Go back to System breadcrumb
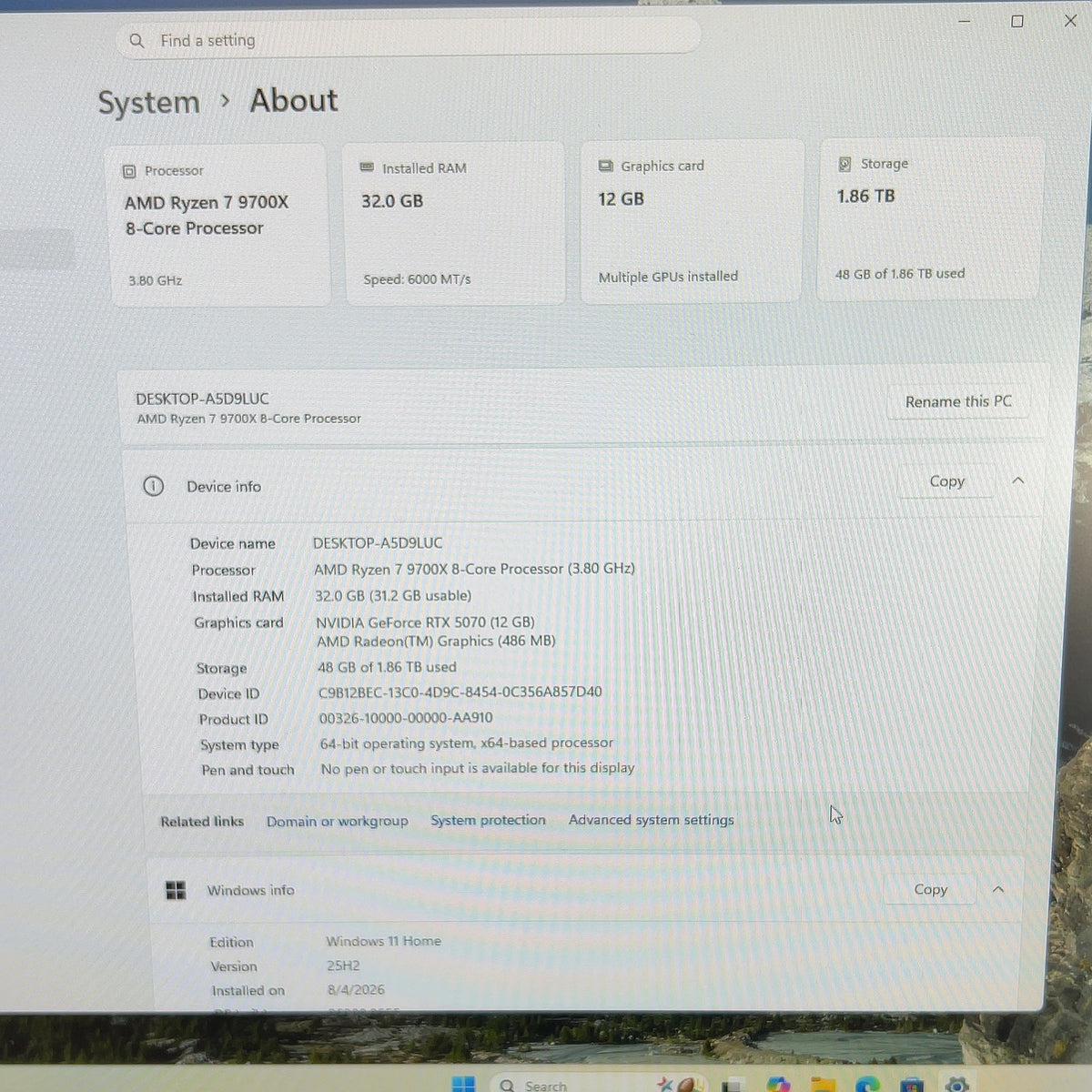The image size is (1092, 1092). click(148, 103)
